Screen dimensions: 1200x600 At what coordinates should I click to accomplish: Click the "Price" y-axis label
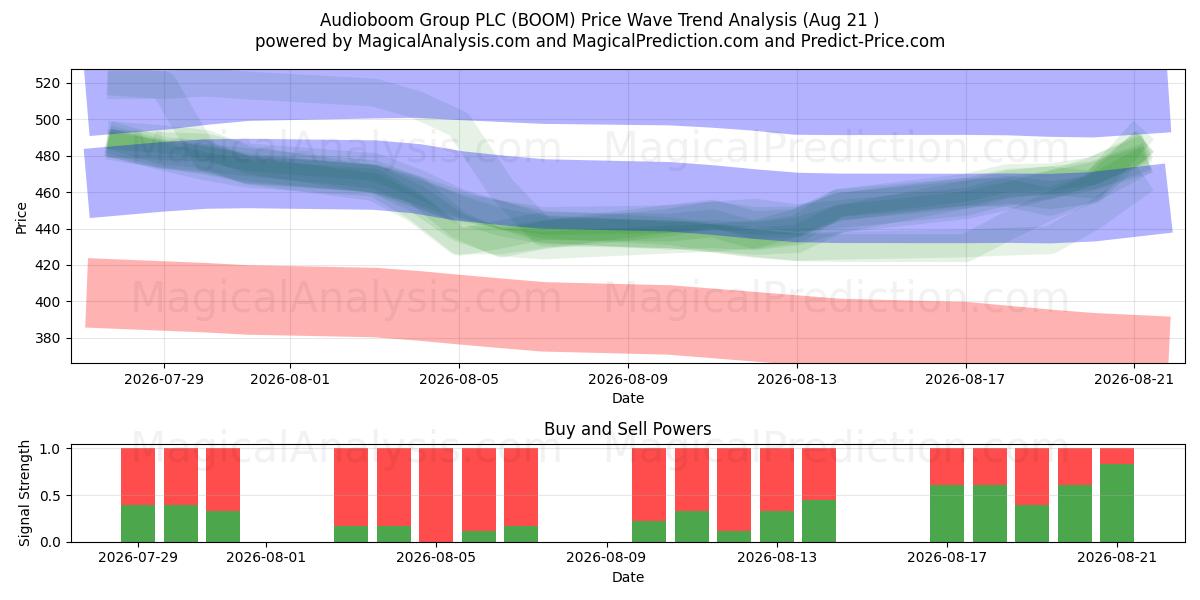coord(22,216)
